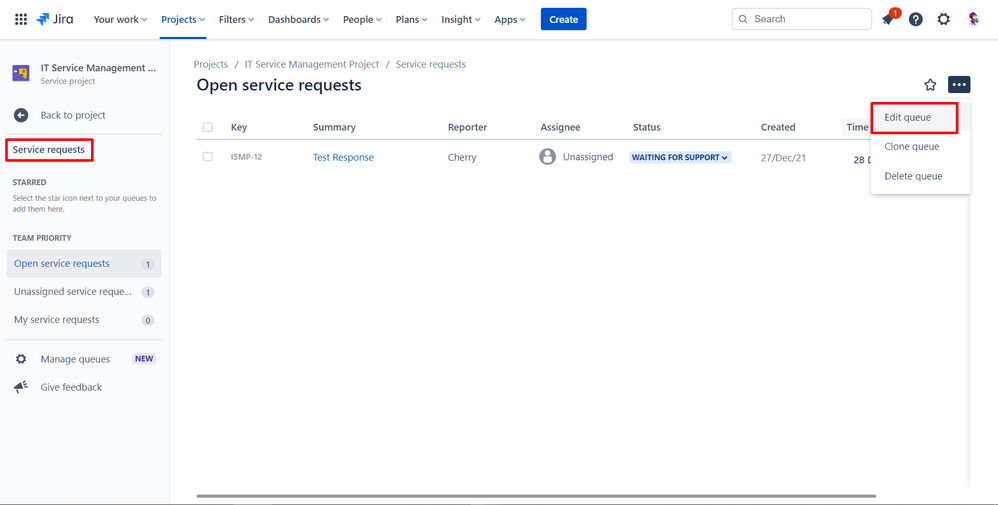Sort by the Assignee column header
998x505 pixels.
560,127
